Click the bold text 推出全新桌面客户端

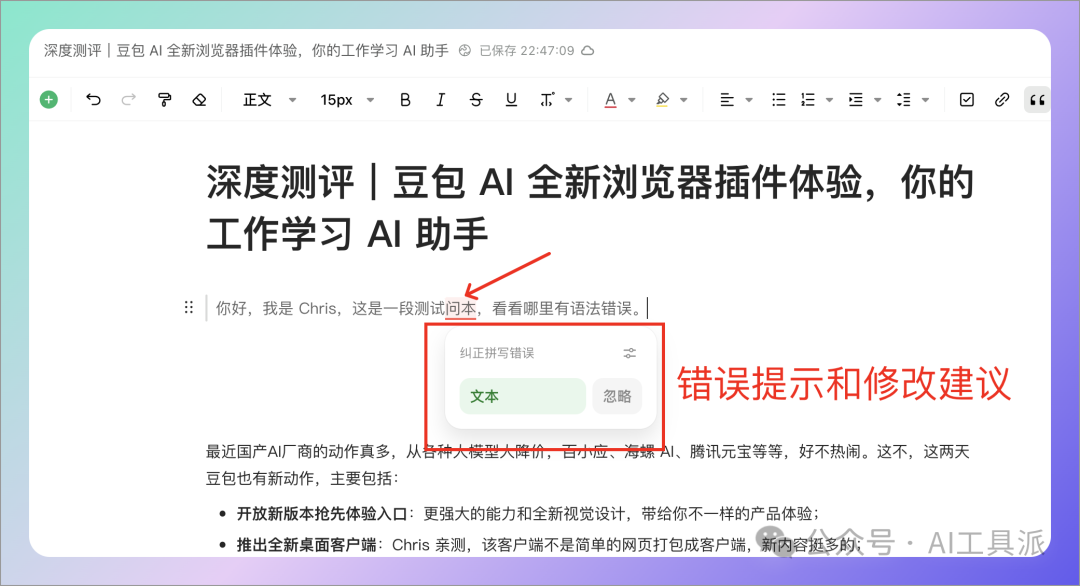point(307,545)
